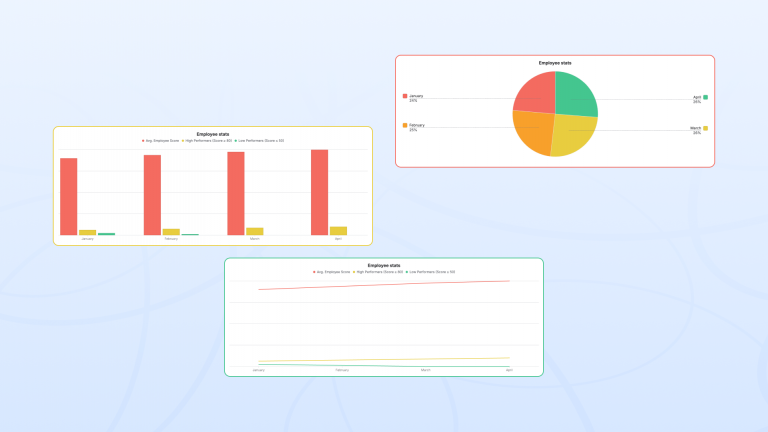Click red average score line in line chart

click(x=384, y=285)
